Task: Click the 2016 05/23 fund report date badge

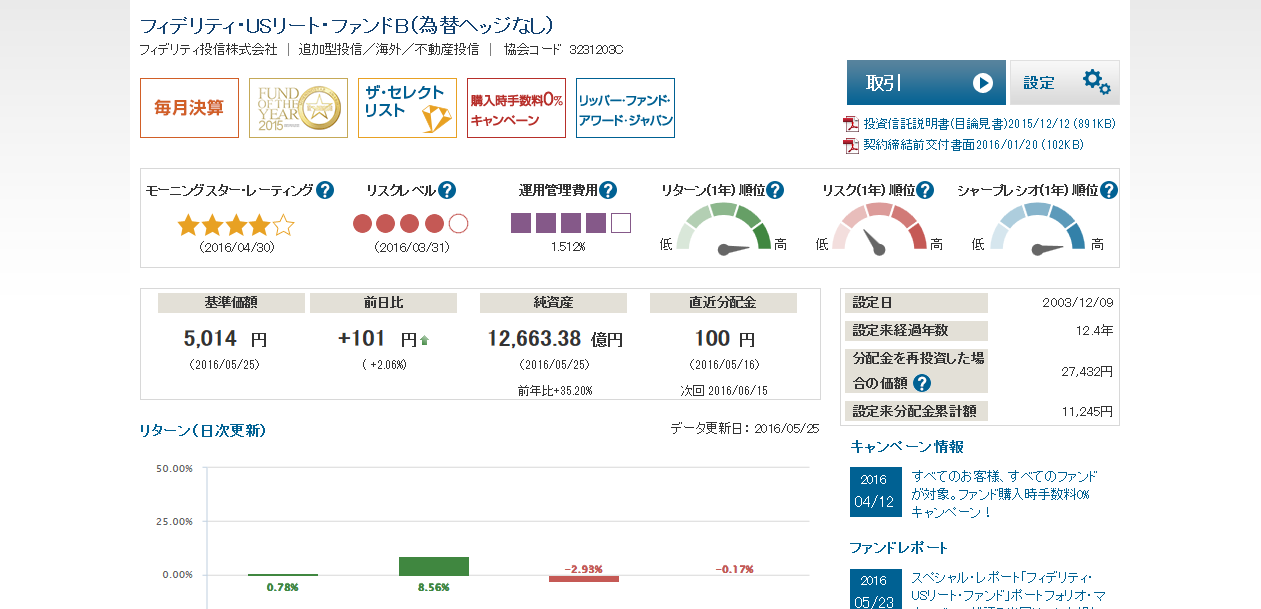Action: click(876, 589)
